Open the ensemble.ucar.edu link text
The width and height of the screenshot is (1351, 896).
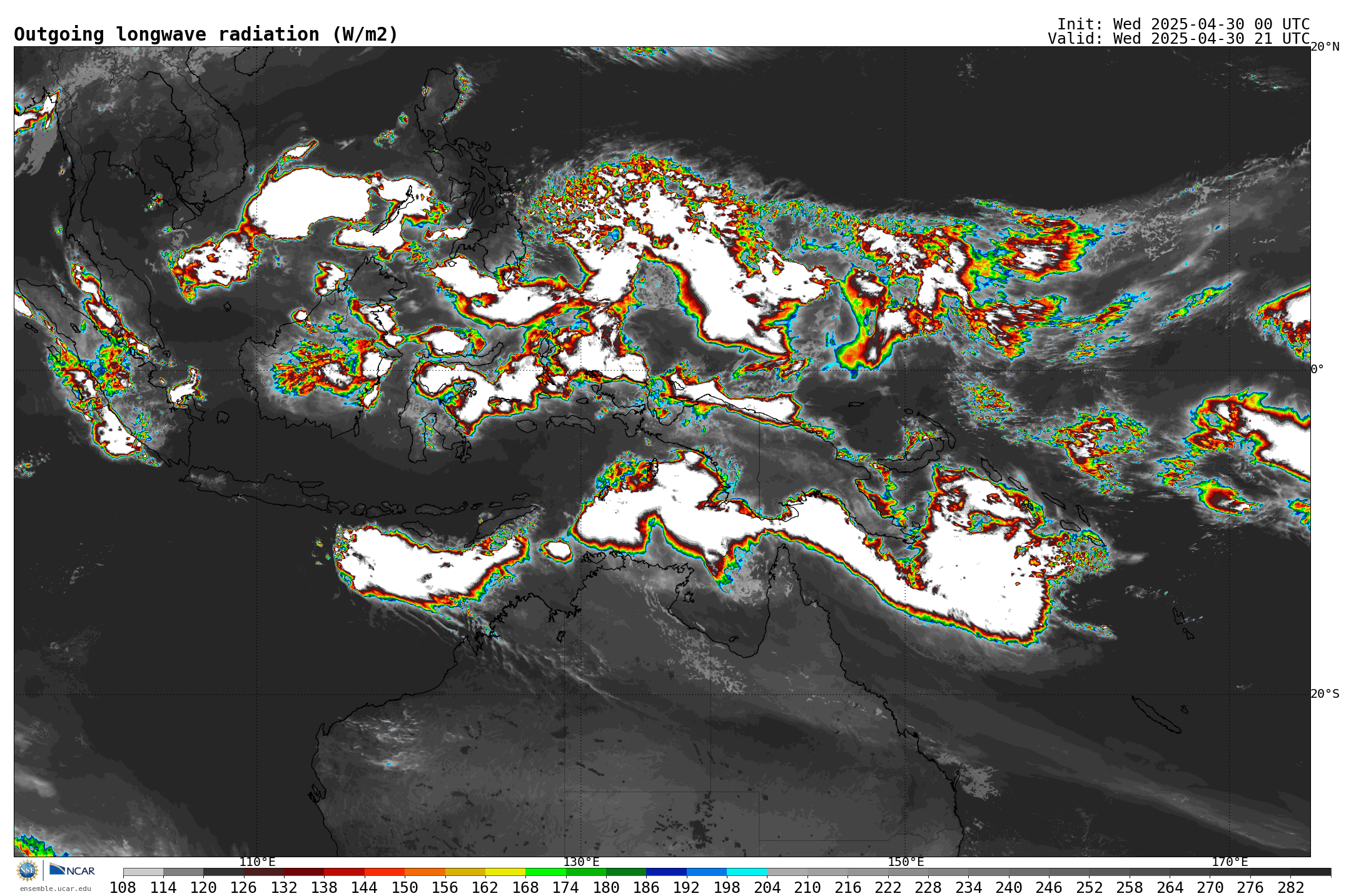pos(56,888)
